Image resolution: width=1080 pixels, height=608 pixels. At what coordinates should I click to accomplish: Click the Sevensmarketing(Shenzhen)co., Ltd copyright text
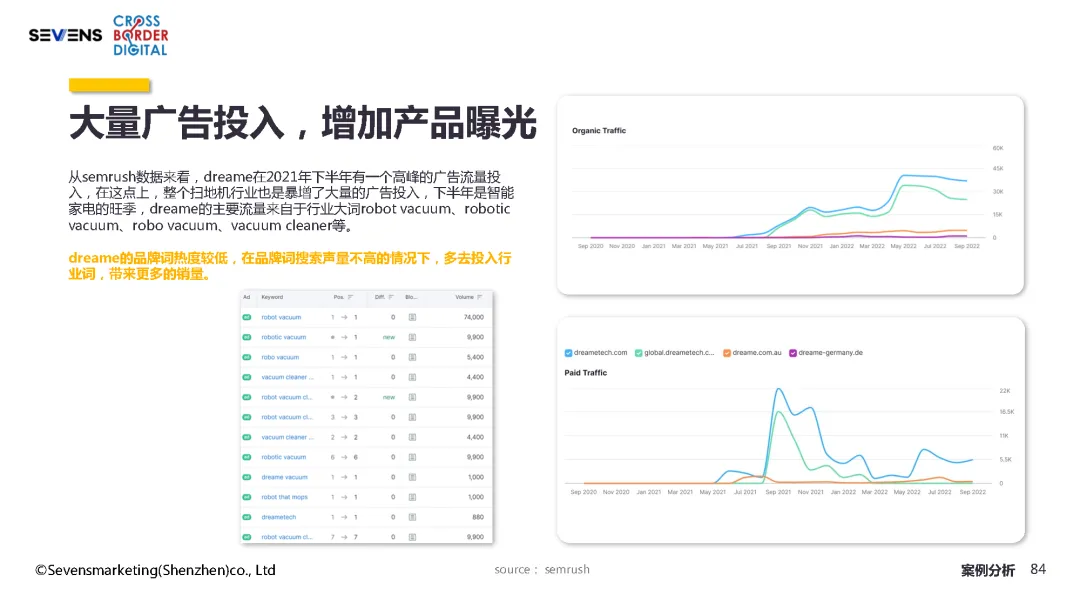point(156,570)
